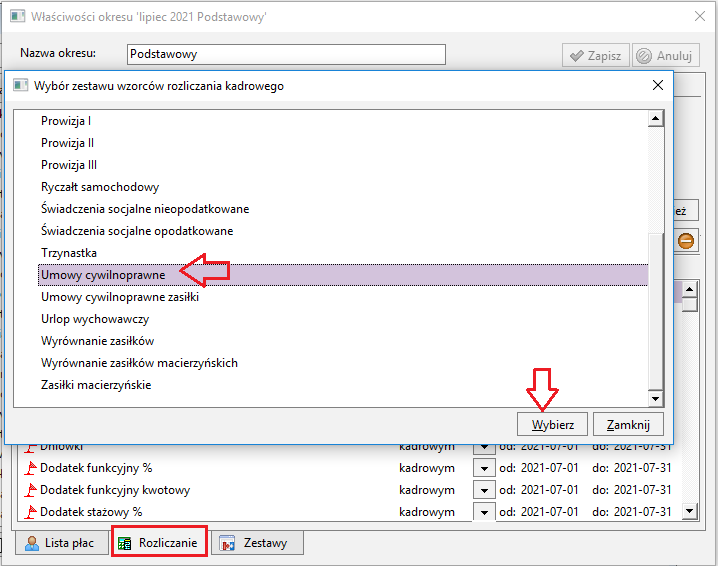The width and height of the screenshot is (718, 566).
Task: Click start date of Dodatek funkcyjny % row
Action: click(549, 468)
